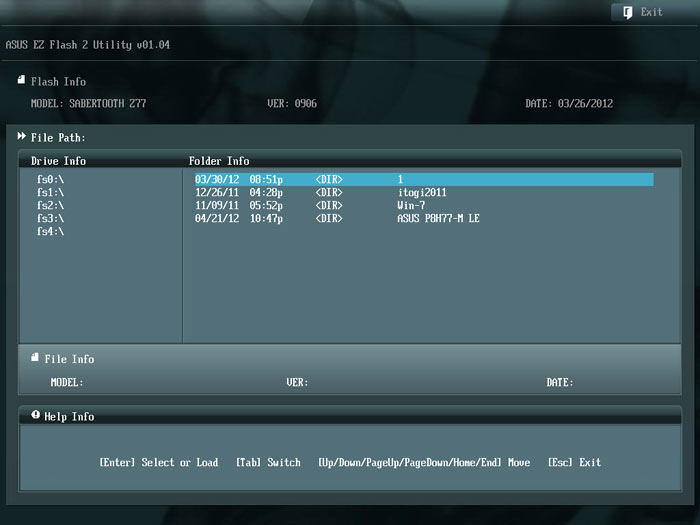The width and height of the screenshot is (700, 525).
Task: Click the File Info DATE: field
Action: point(560,383)
